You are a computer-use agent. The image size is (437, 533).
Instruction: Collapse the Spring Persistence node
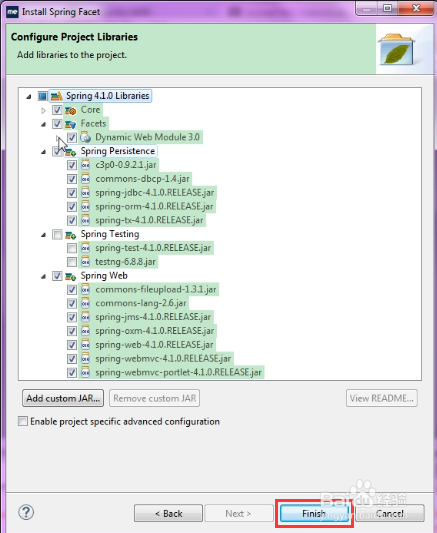43,152
